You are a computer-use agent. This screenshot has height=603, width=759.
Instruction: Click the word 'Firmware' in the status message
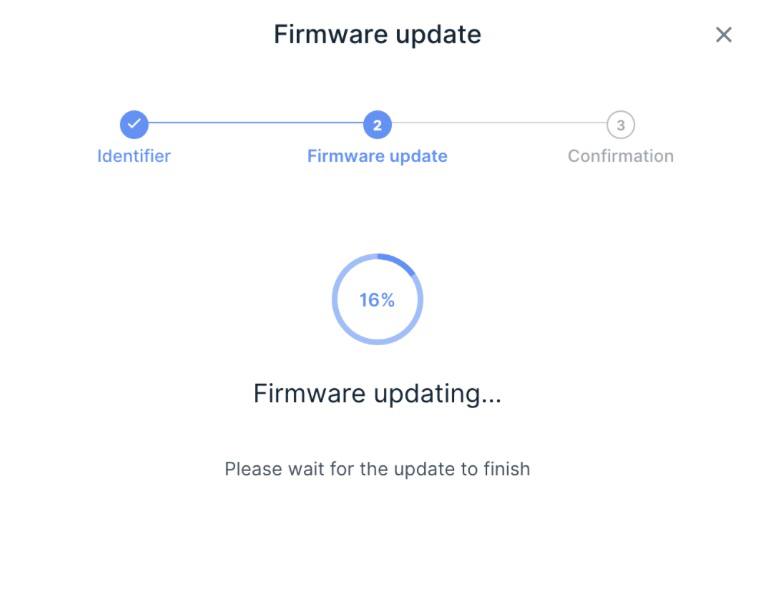pos(309,393)
